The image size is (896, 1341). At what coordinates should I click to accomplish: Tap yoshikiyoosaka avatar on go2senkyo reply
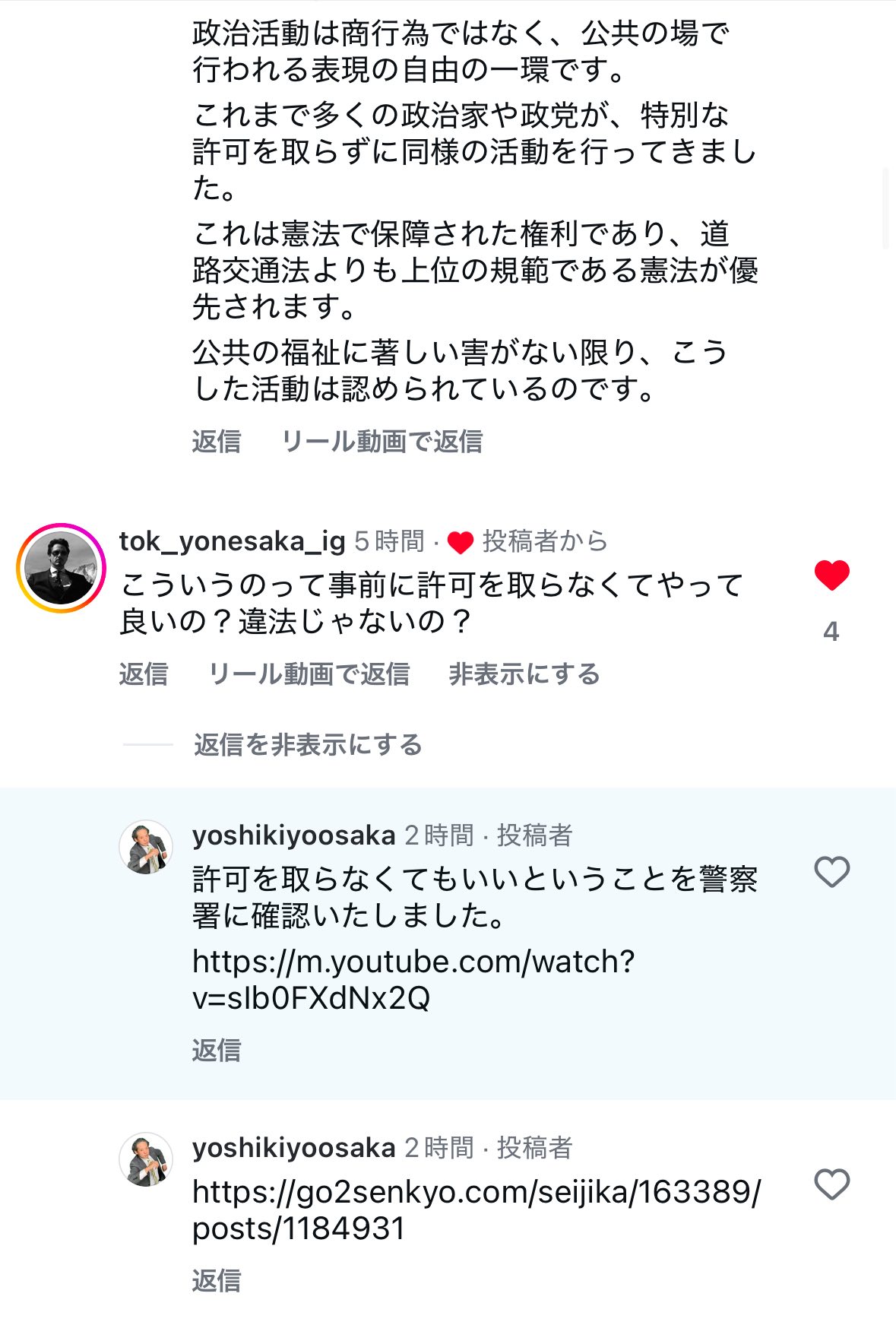coord(146,1159)
